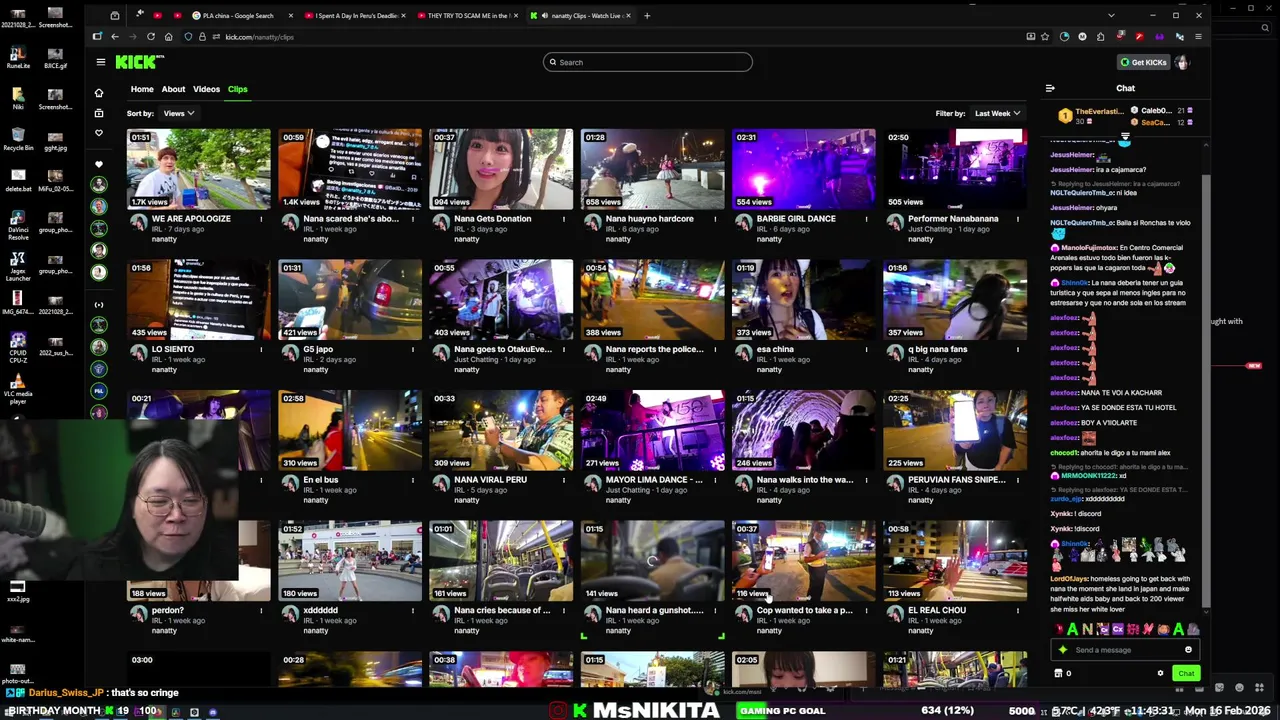Open the Following heart outline icon in sidebar

click(x=98, y=132)
